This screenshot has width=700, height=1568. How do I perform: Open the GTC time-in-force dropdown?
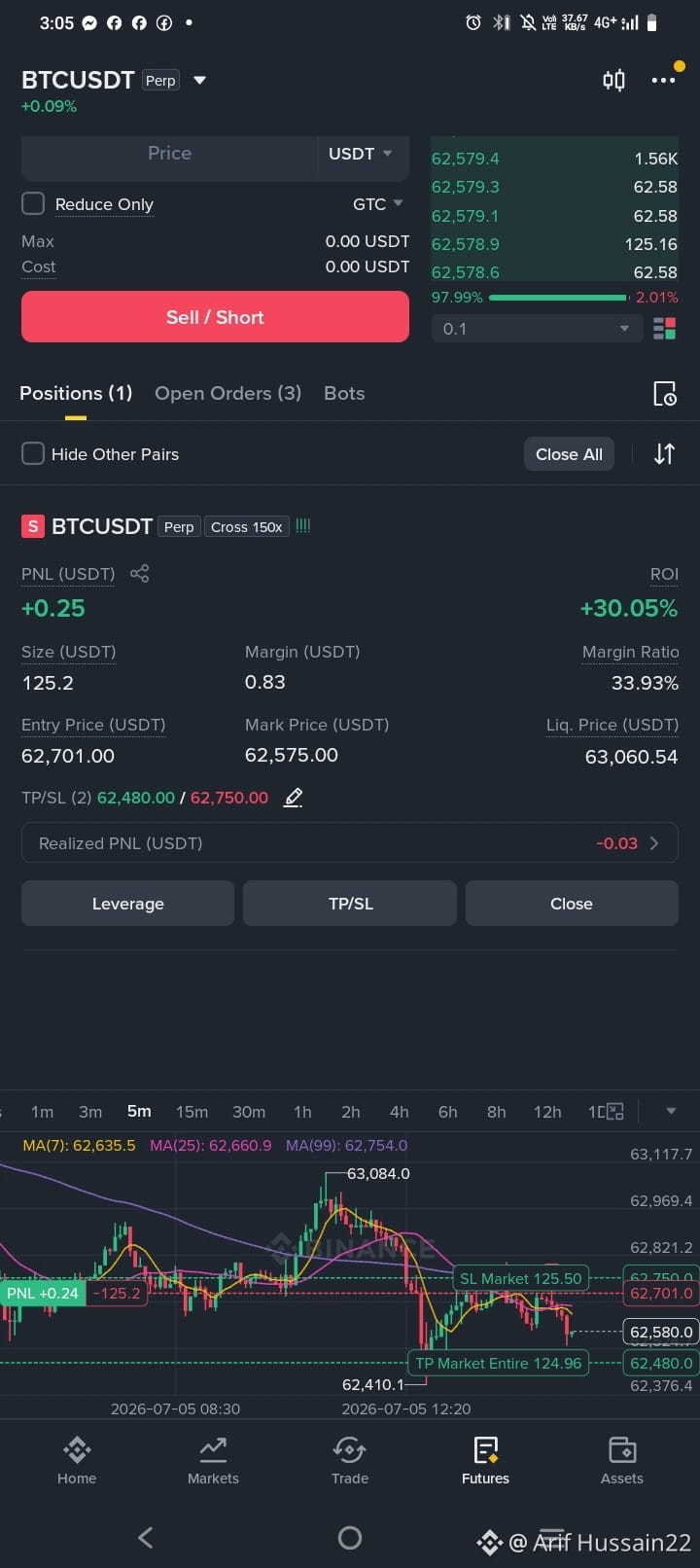[377, 203]
